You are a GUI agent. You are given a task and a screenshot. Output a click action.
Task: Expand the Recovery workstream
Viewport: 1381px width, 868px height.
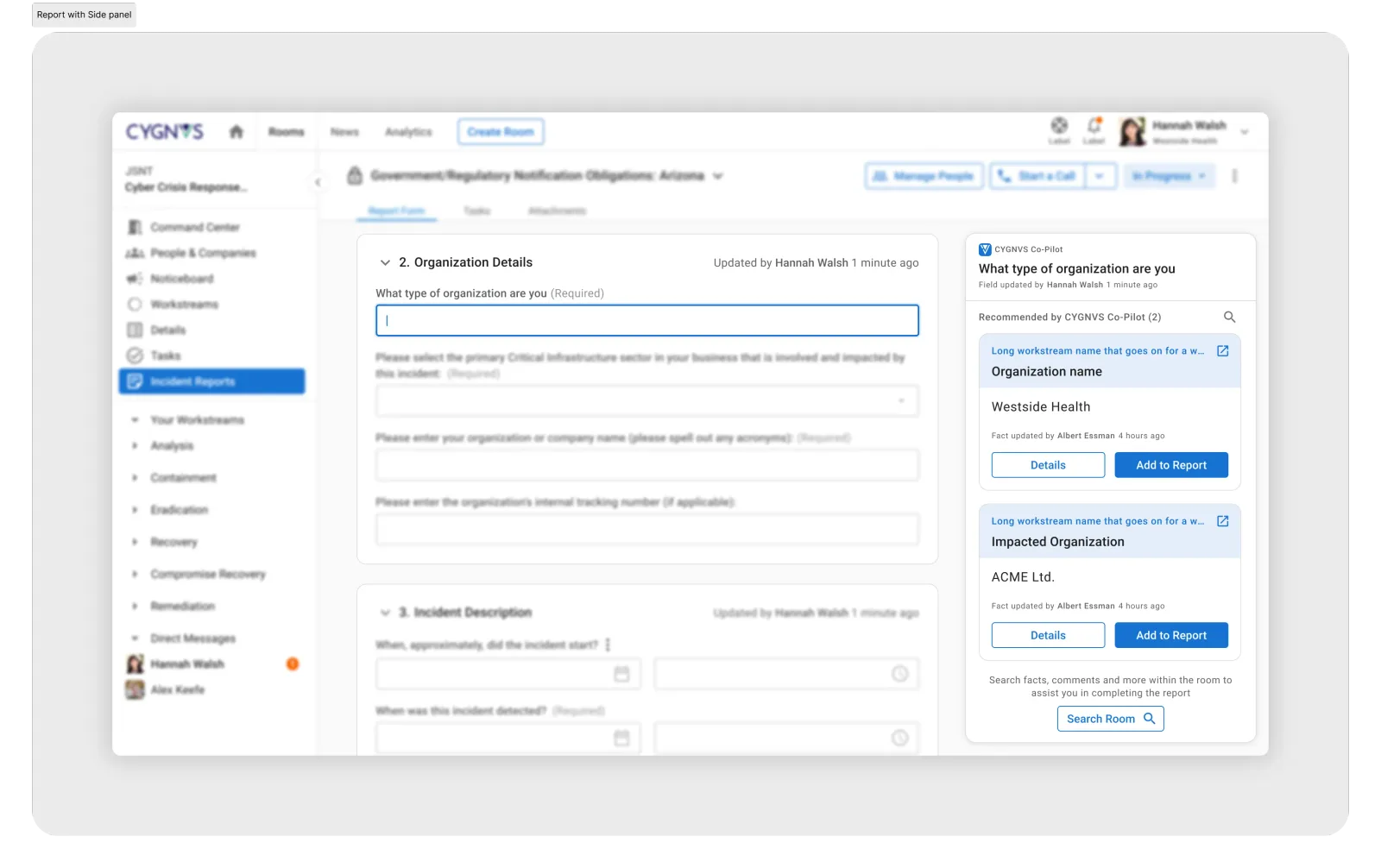(135, 542)
